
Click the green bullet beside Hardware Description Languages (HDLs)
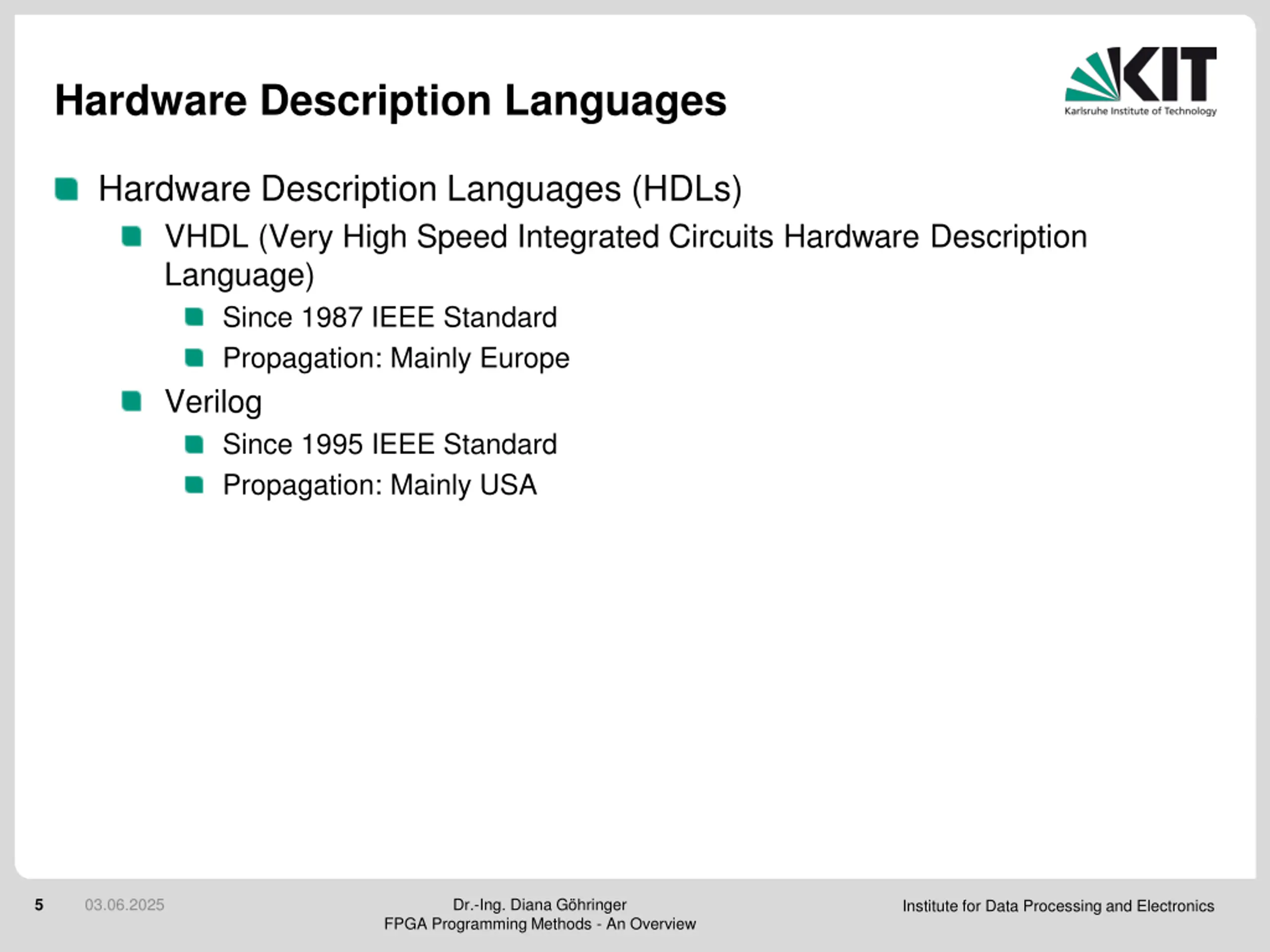click(x=66, y=189)
